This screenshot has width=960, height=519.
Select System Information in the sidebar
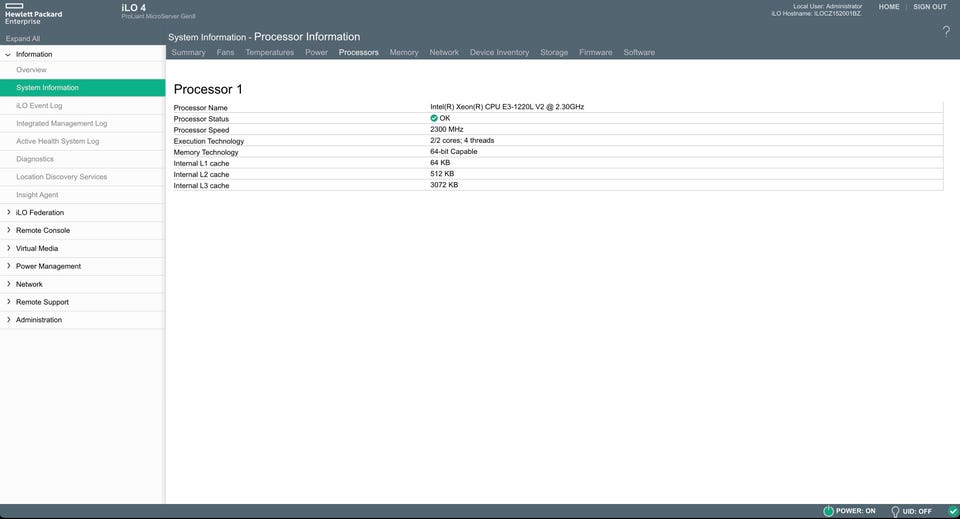pos(83,88)
